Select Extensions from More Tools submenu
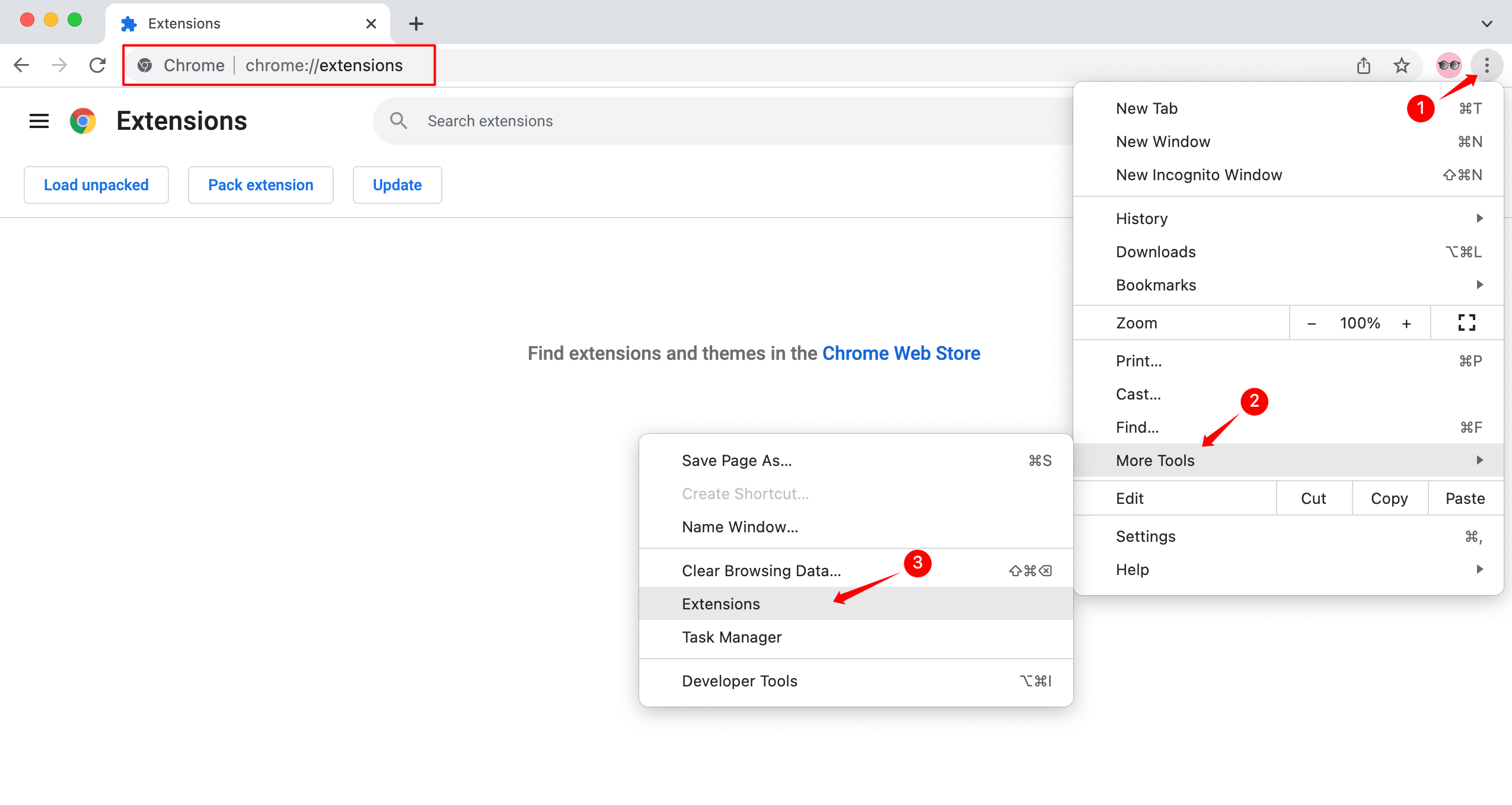The width and height of the screenshot is (1512, 805). pos(719,603)
